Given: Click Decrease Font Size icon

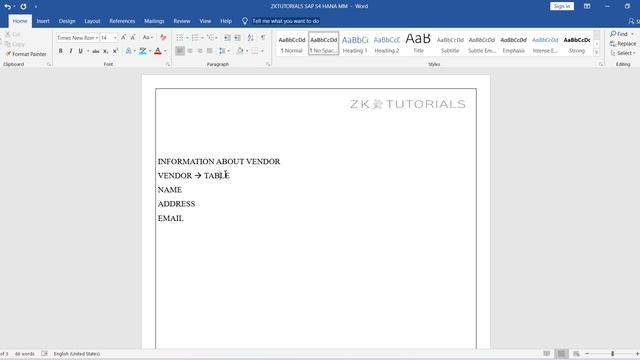Looking at the screenshot, I should pyautogui.click(x=133, y=38).
